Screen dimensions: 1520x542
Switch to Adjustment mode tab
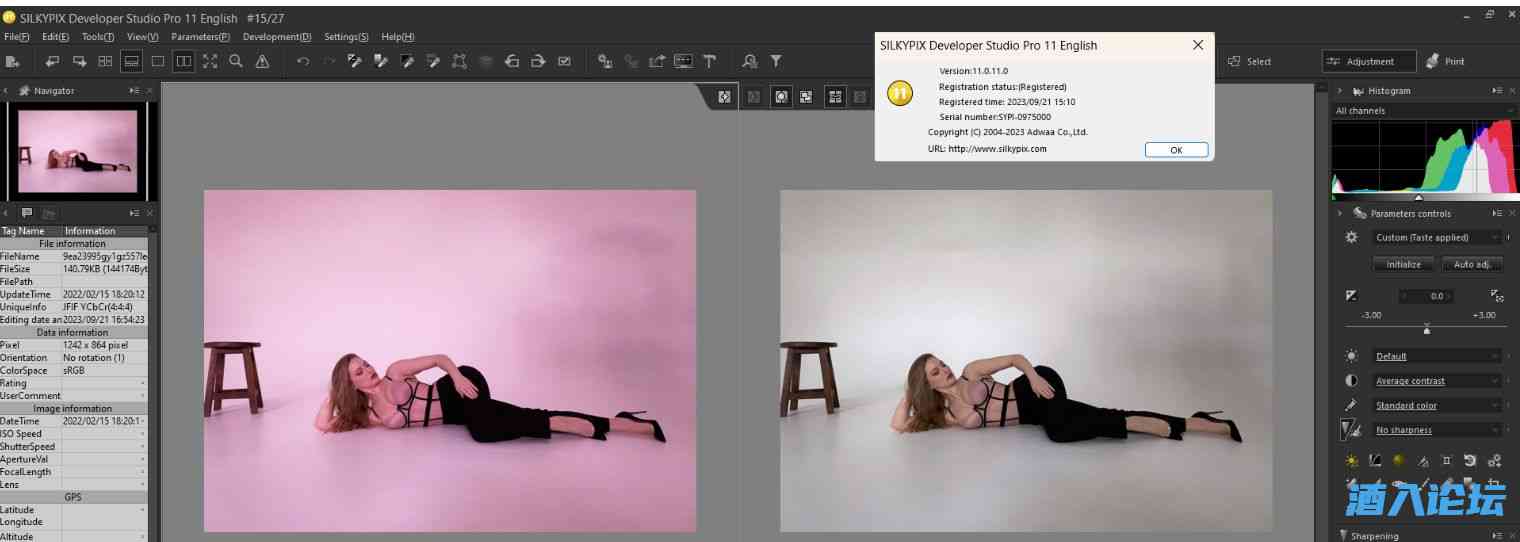[x=1369, y=61]
